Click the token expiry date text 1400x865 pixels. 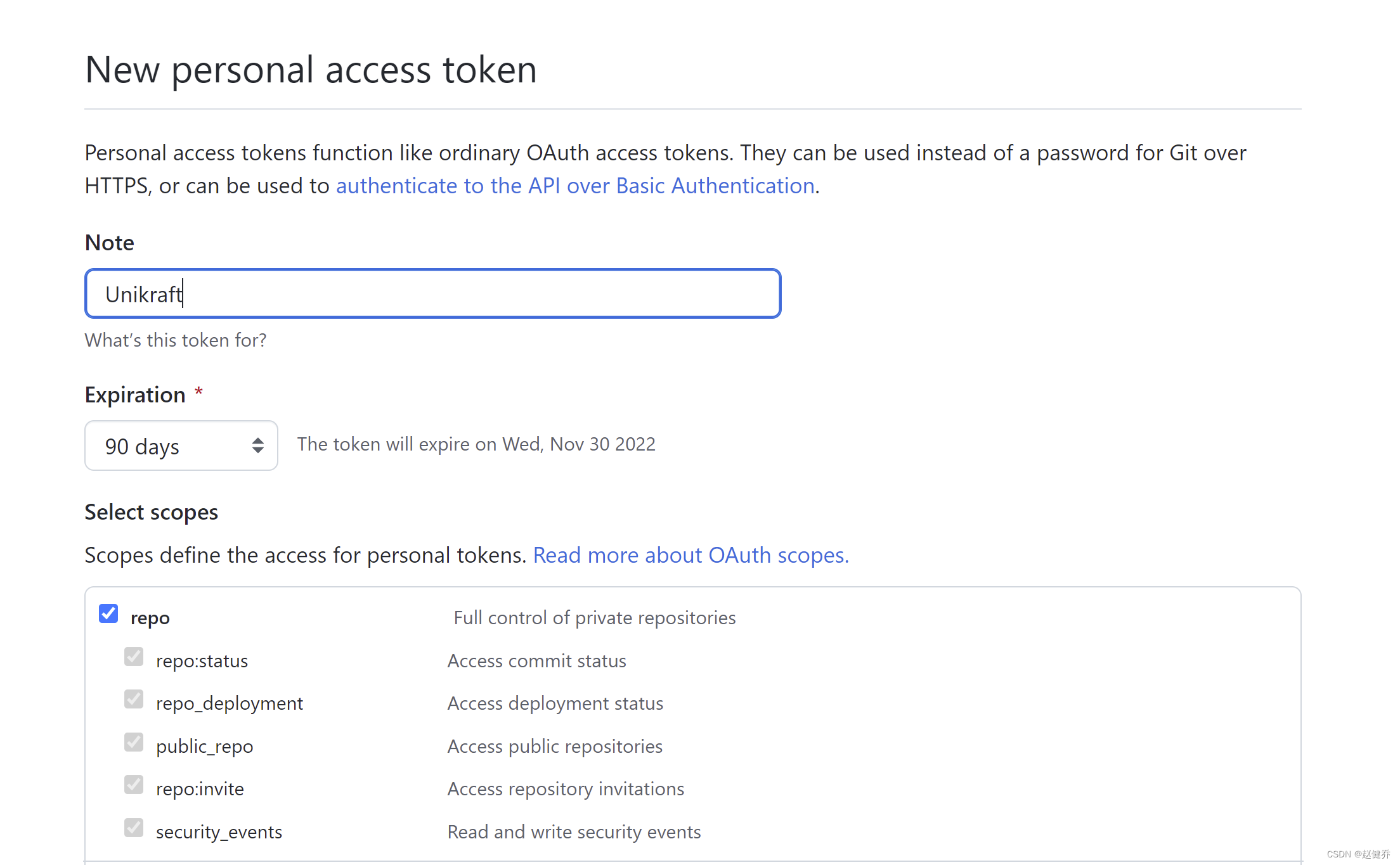click(476, 444)
